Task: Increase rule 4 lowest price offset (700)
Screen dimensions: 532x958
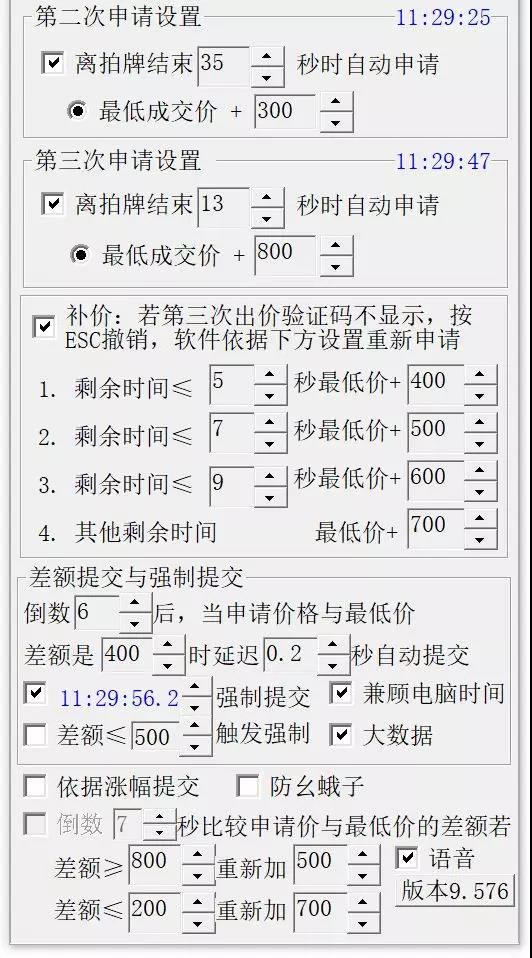Action: click(x=480, y=518)
